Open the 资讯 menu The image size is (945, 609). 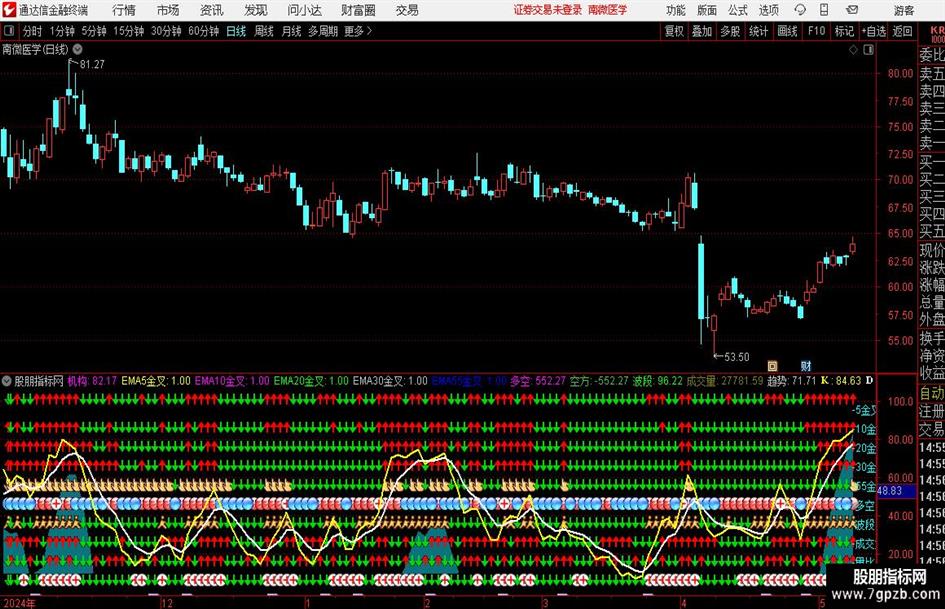[212, 10]
